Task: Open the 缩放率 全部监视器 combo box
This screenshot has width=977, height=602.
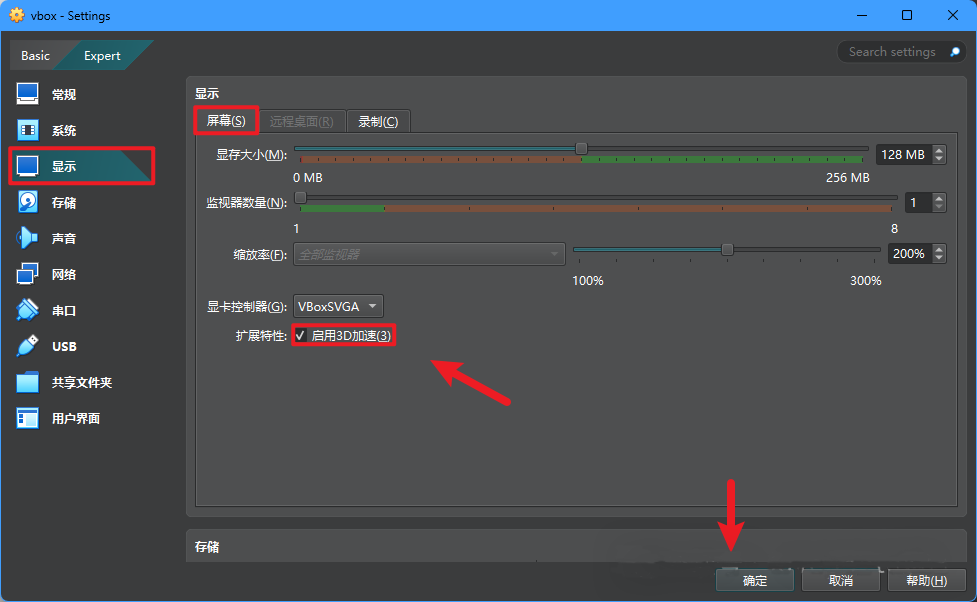Action: point(429,254)
